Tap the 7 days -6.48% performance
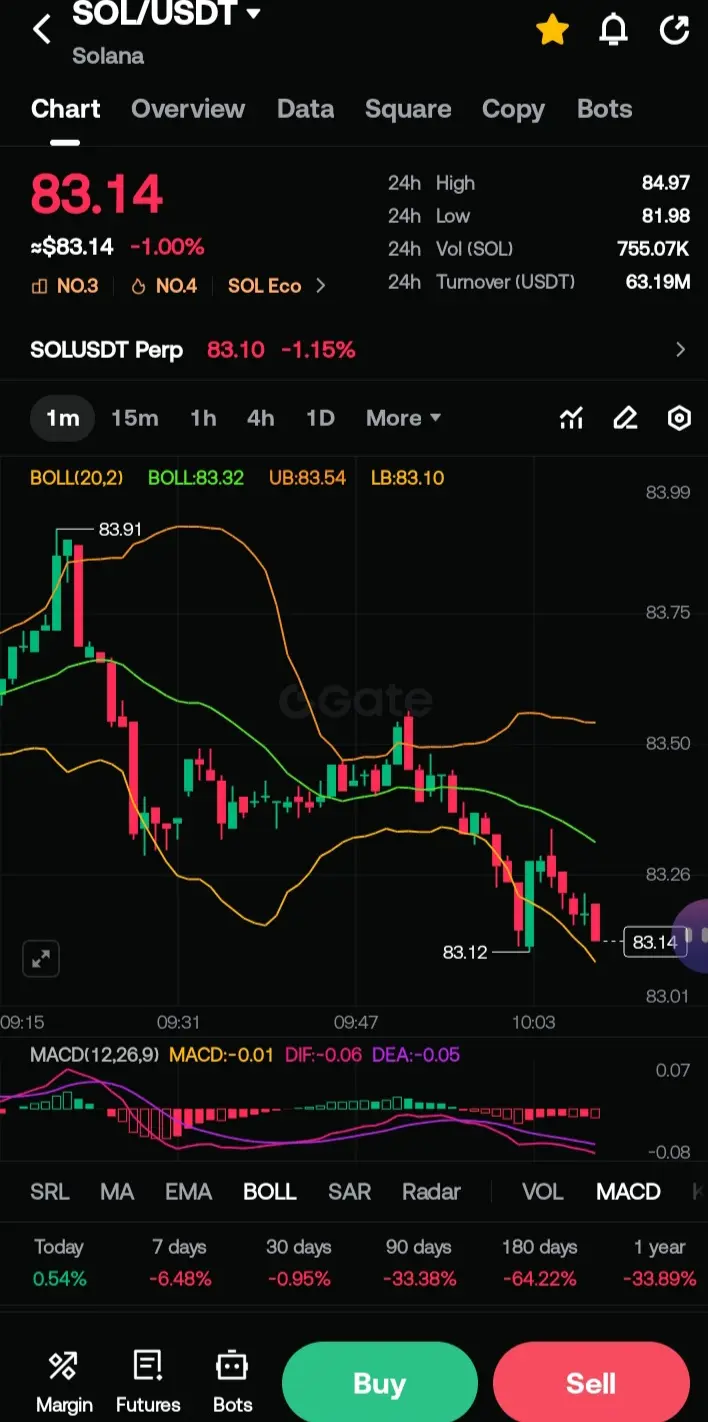This screenshot has height=1422, width=708. [x=179, y=1262]
